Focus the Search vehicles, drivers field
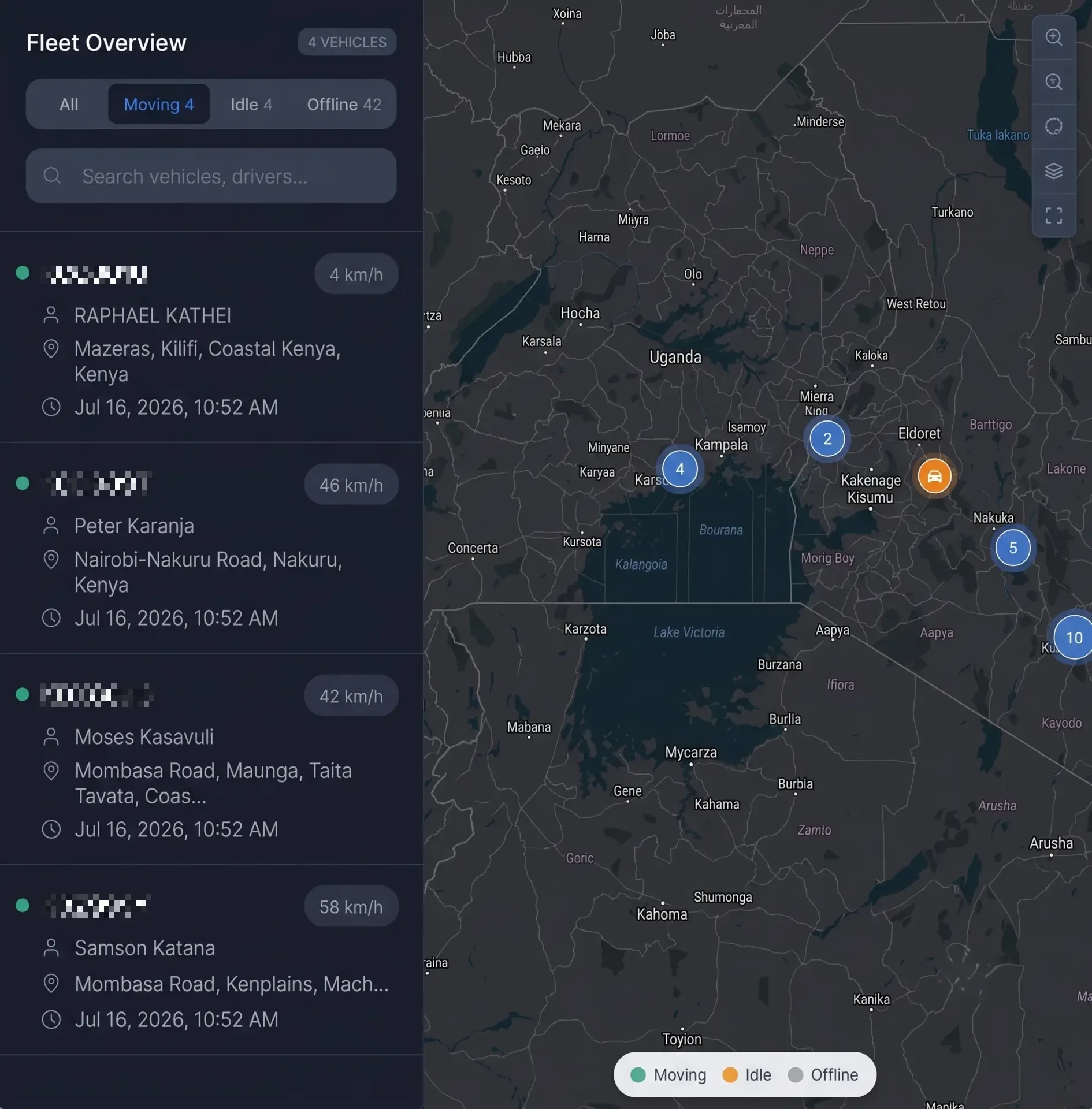 pyautogui.click(x=211, y=176)
